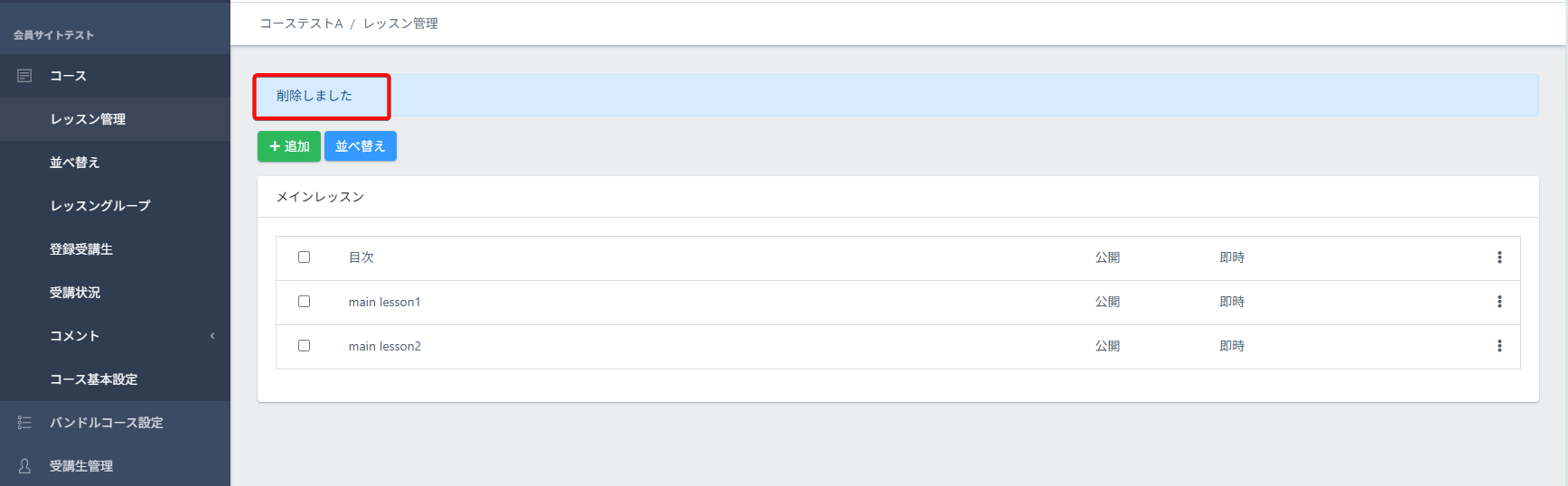Screen dimensions: 1568x486
Task: Go to 登録受講生 in the sidebar
Action: (81, 249)
